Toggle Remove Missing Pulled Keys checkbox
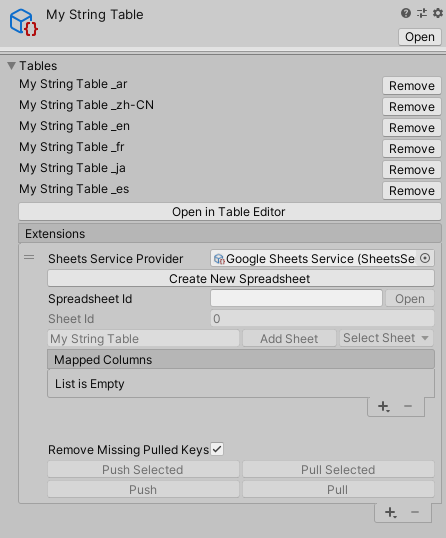The image size is (446, 538). click(217, 449)
